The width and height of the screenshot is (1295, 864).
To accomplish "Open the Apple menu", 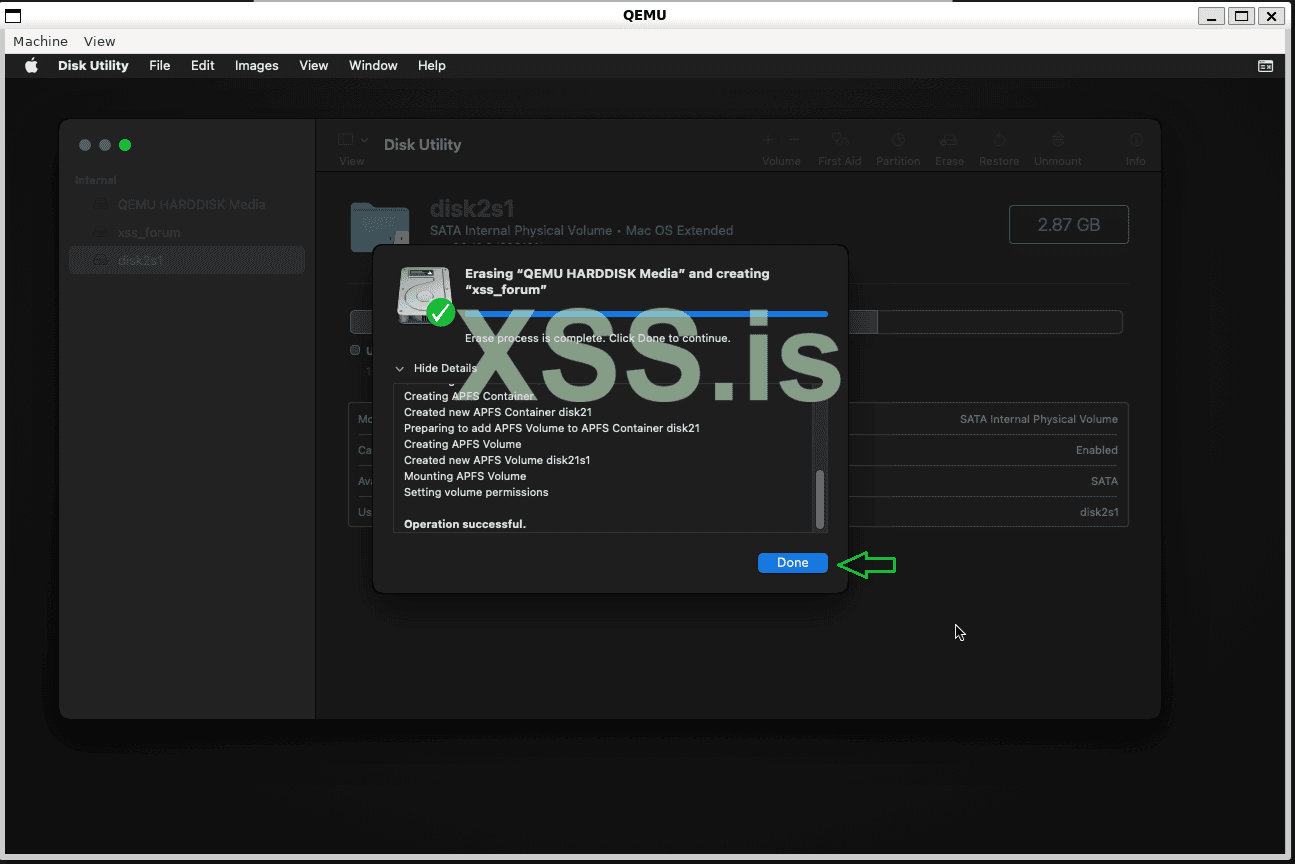I will click(x=31, y=66).
